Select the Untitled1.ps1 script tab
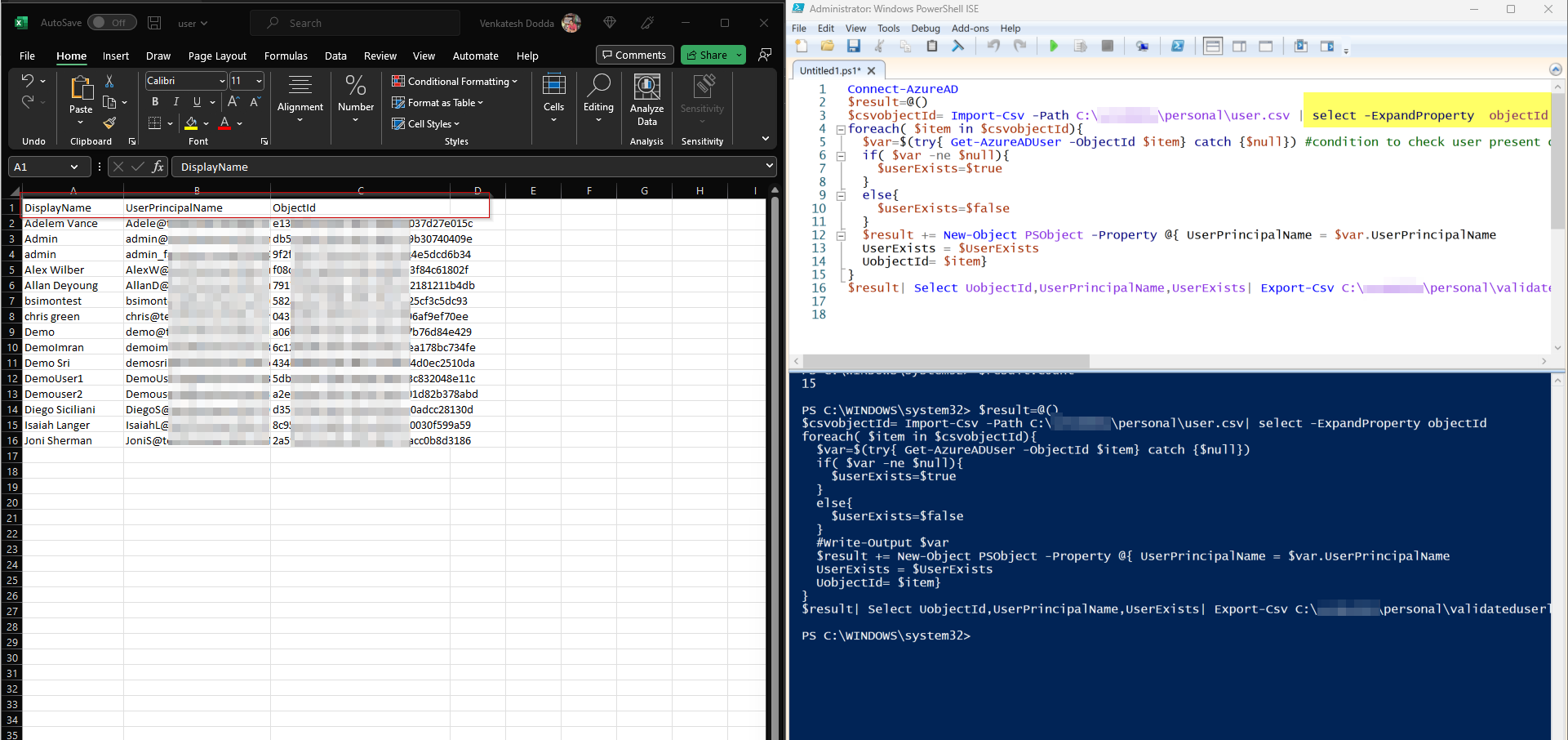This screenshot has height=740, width=1568. click(x=830, y=71)
